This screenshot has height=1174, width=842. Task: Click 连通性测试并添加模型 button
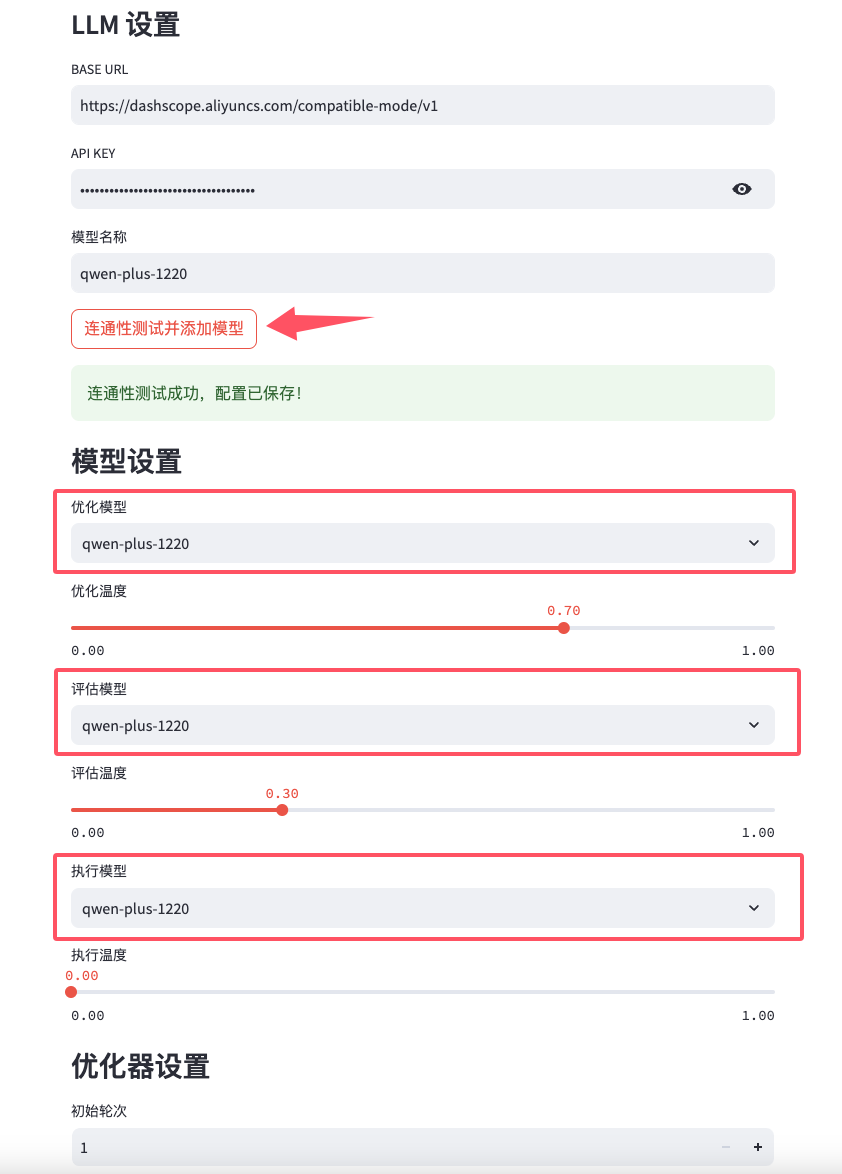pyautogui.click(x=164, y=329)
